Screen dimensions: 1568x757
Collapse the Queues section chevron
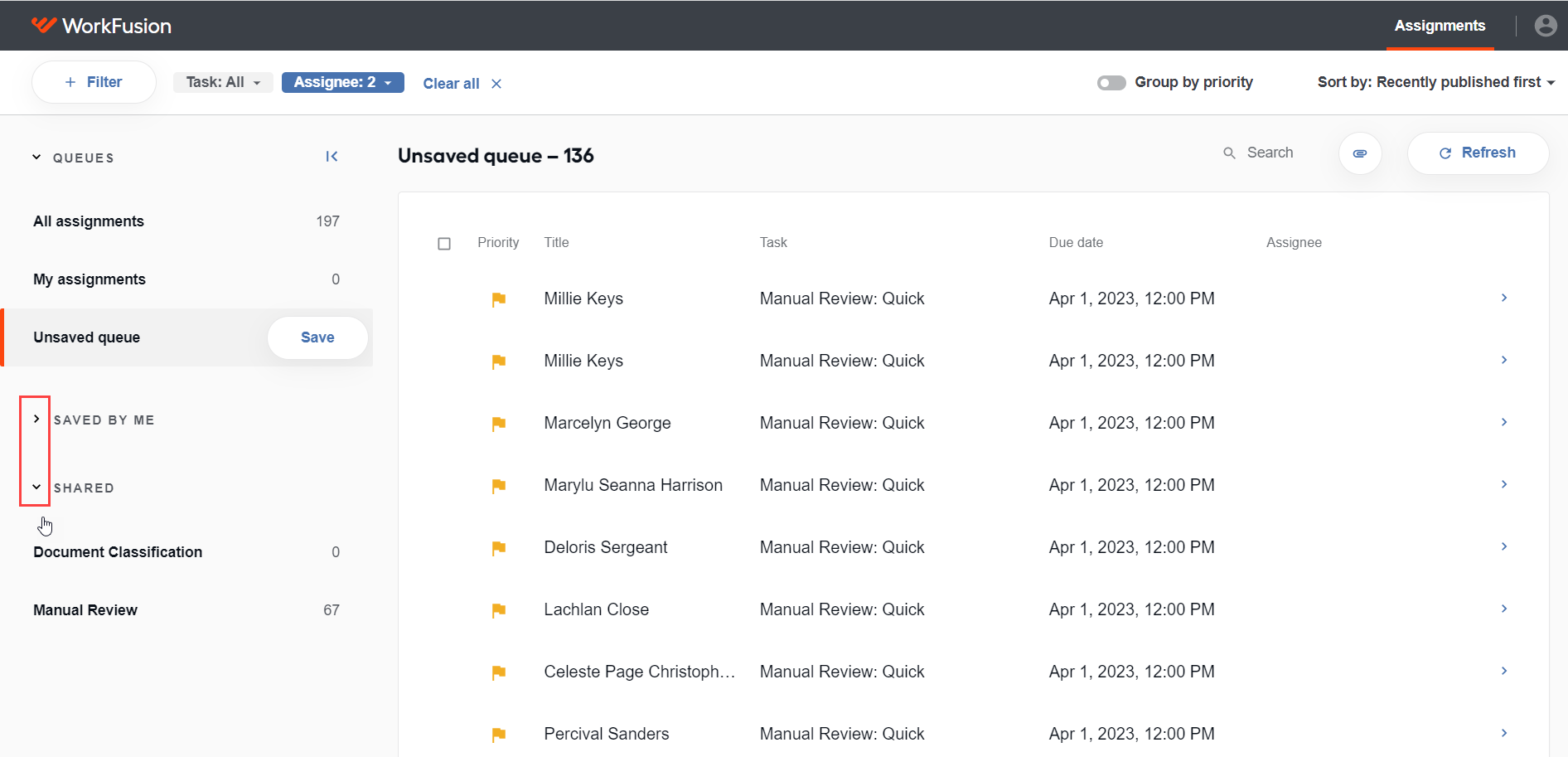tap(36, 157)
